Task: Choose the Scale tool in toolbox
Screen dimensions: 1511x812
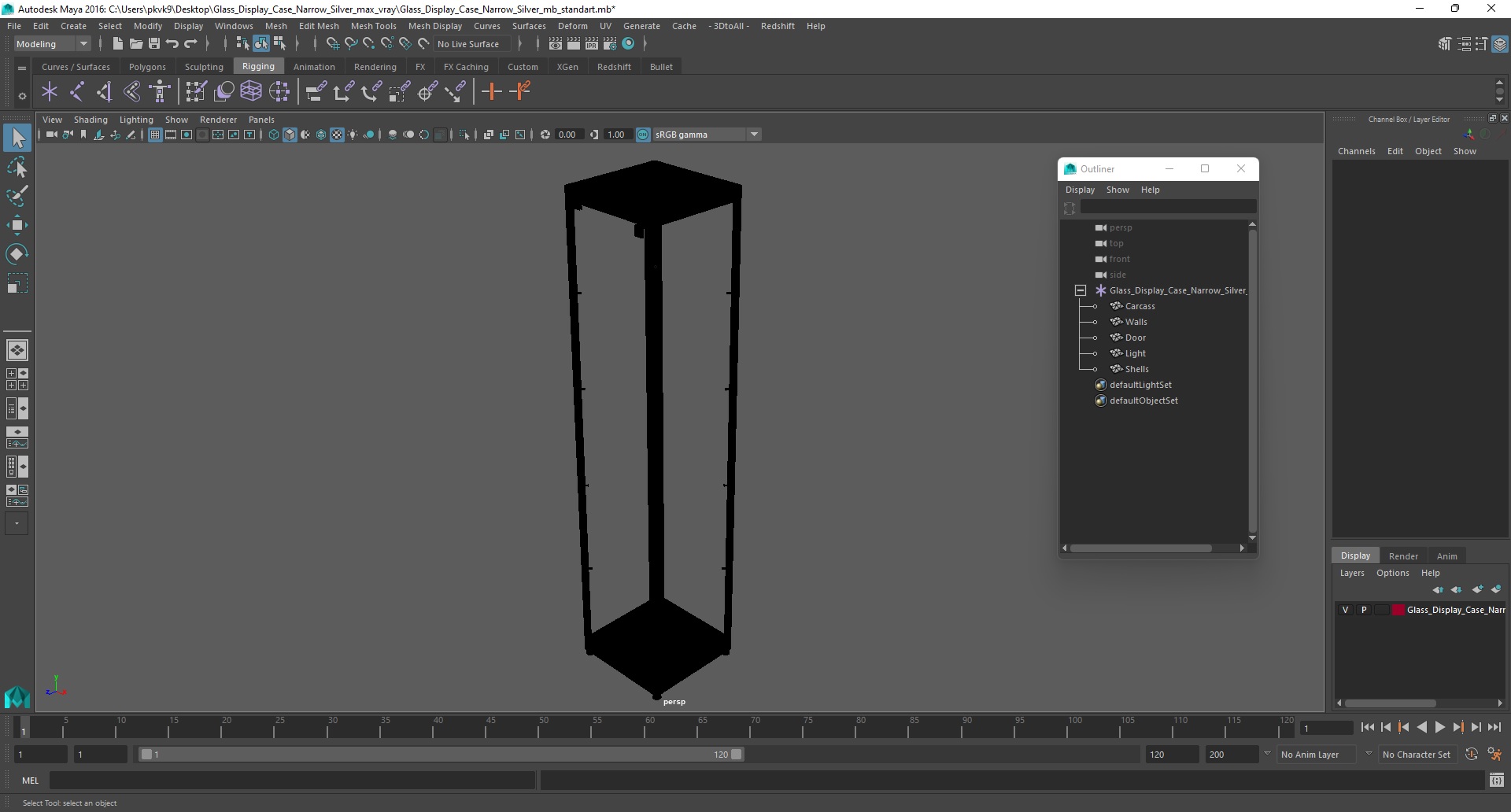Action: 17,283
